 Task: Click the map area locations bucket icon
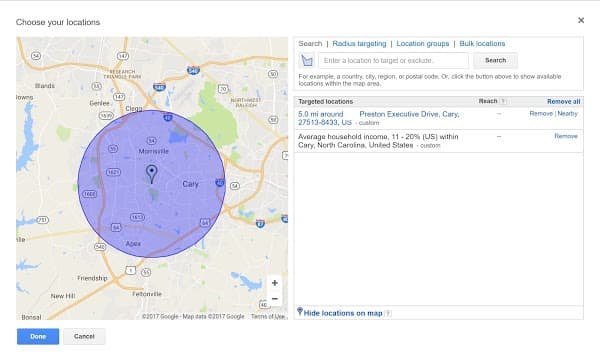click(x=307, y=60)
